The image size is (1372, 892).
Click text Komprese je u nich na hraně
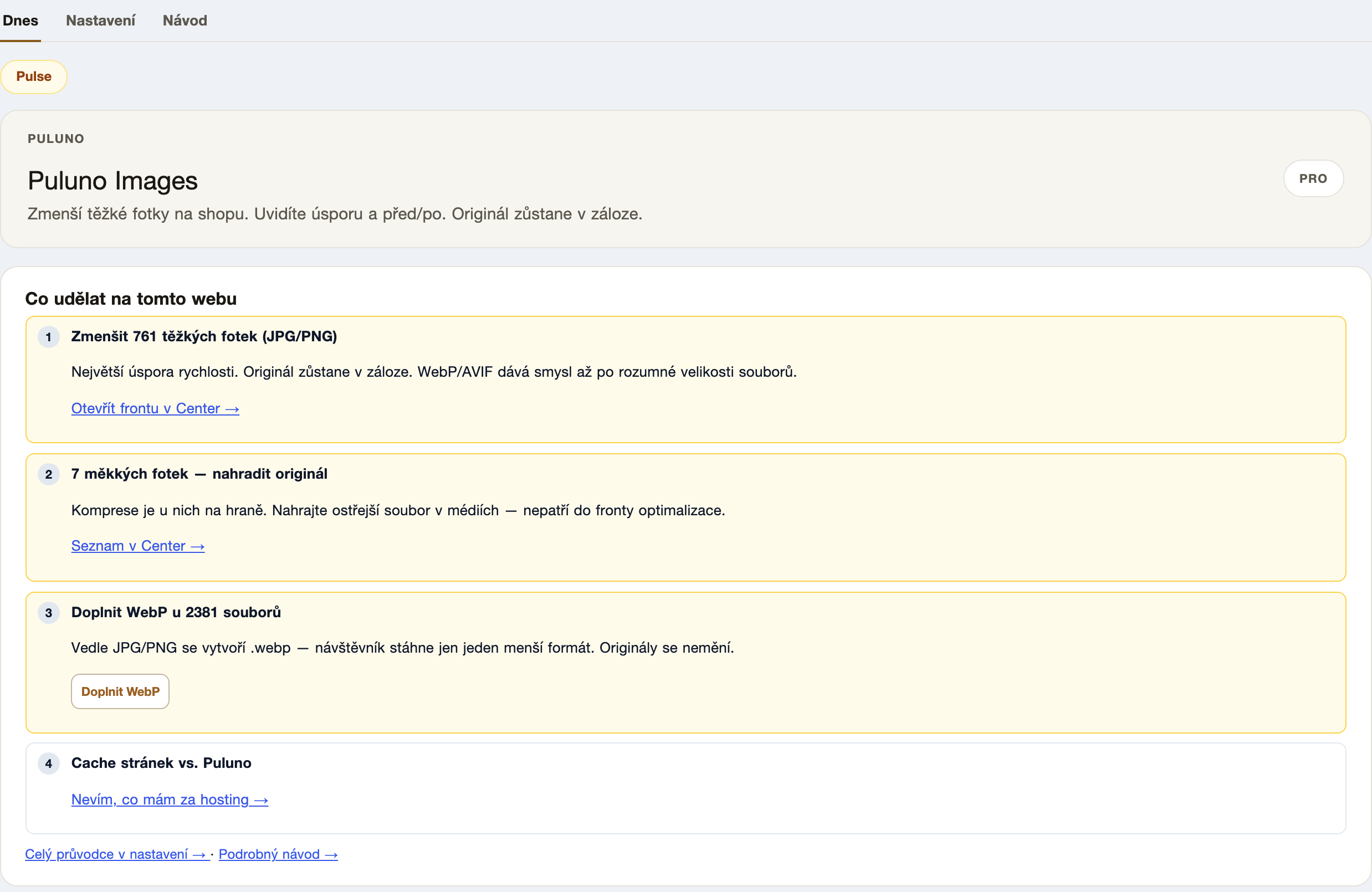tap(169, 510)
